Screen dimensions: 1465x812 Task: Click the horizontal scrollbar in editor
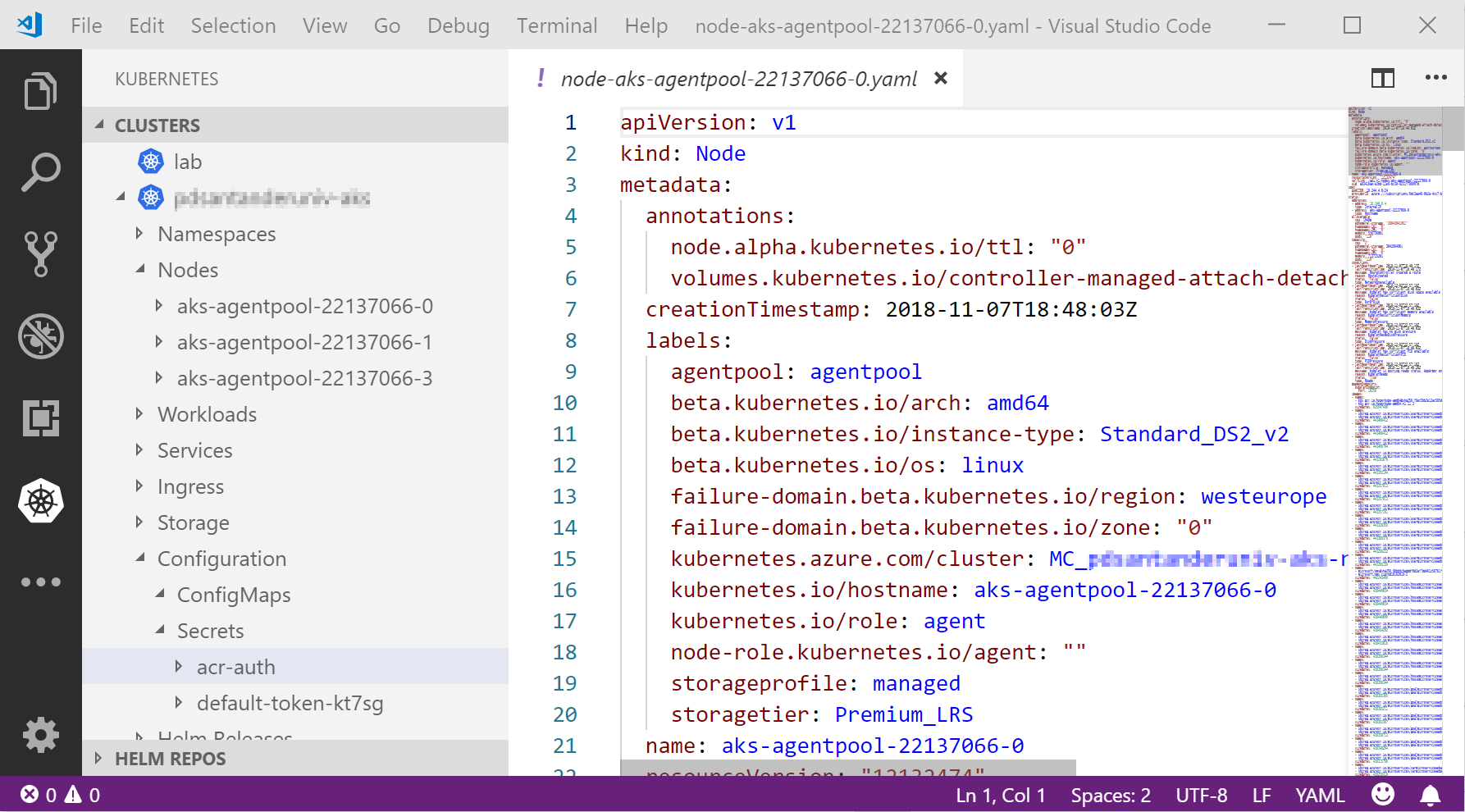click(848, 768)
